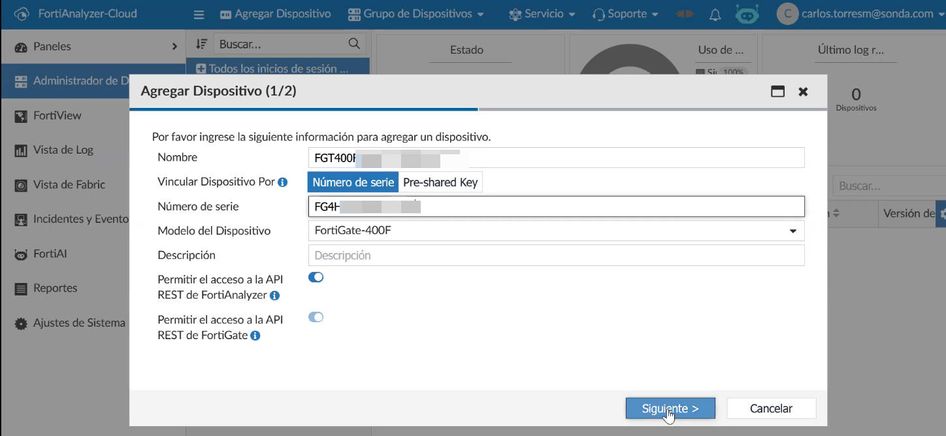The height and width of the screenshot is (436, 946).
Task: Click the Ajustes de Sistema gear icon
Action: pos(21,323)
